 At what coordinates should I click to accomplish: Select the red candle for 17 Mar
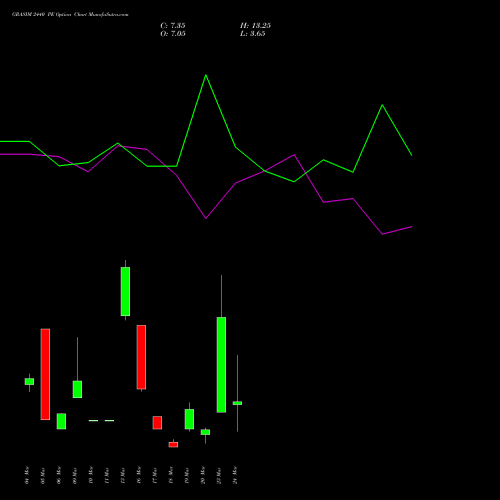tap(157, 423)
